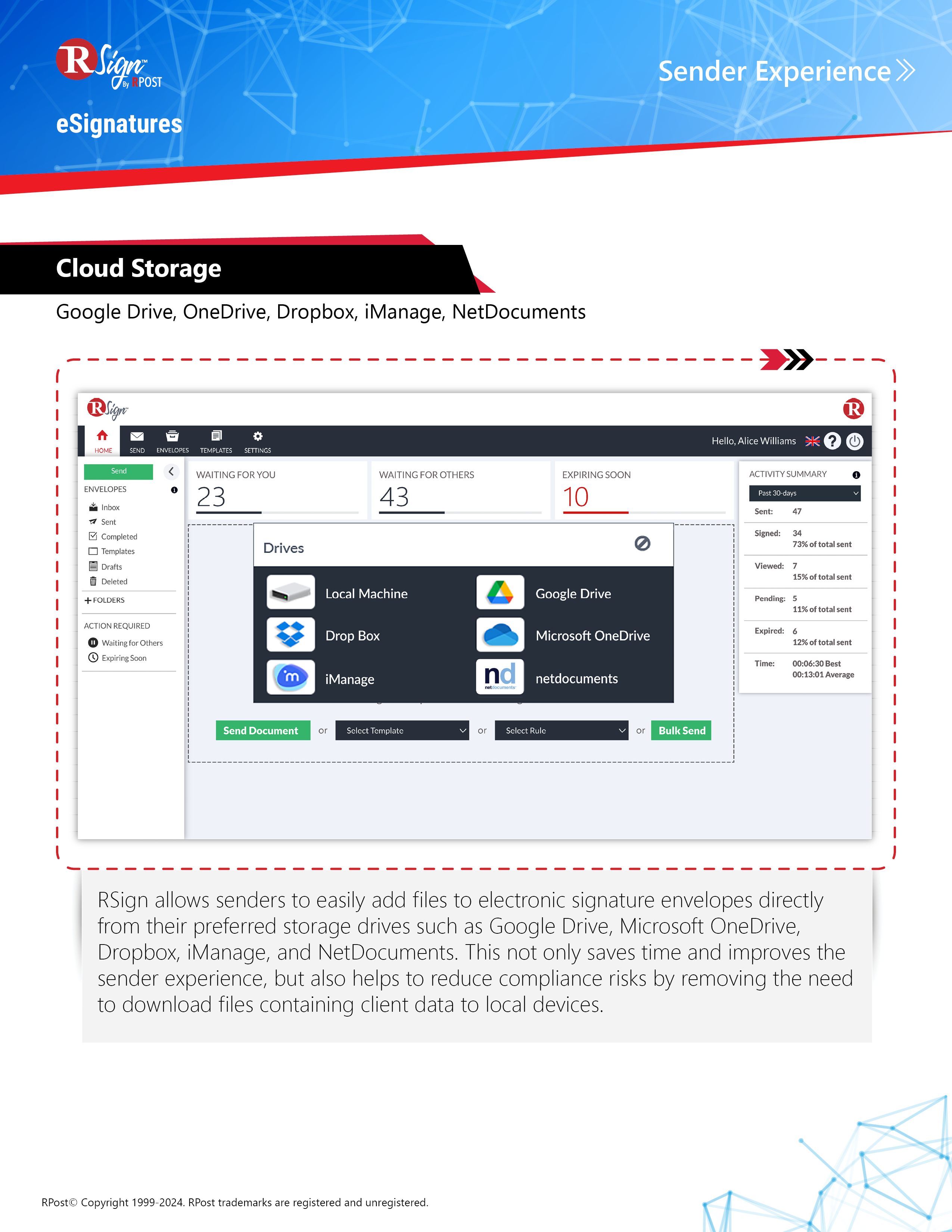Toggle the Expiring Soon action item

tap(120, 658)
